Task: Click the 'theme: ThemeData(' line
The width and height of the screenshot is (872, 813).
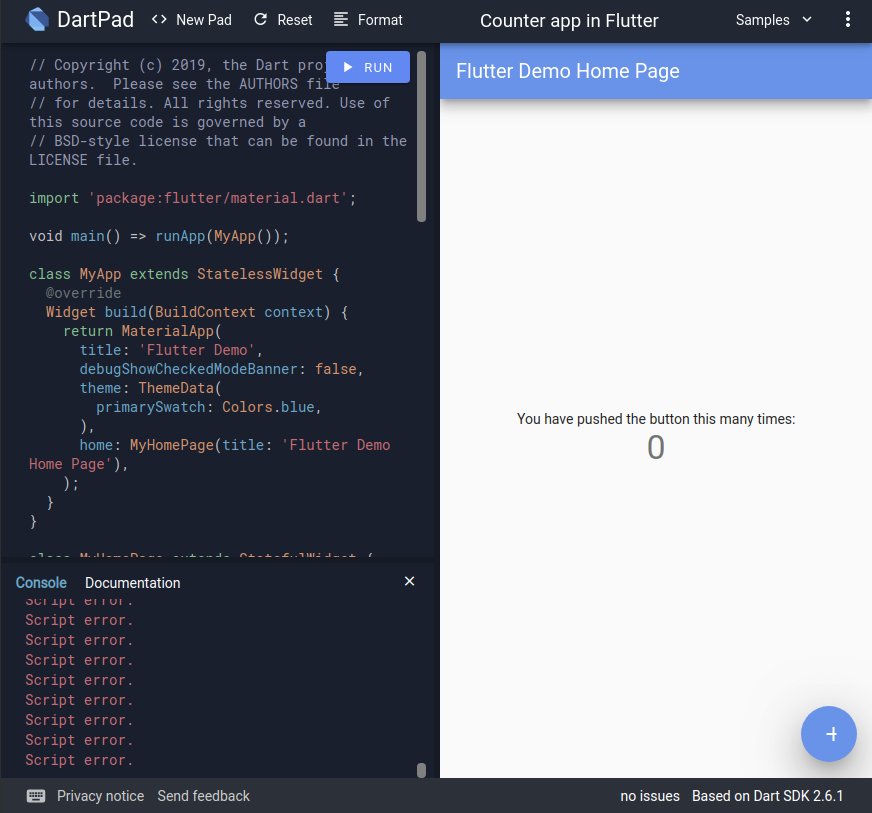Action: pos(150,388)
